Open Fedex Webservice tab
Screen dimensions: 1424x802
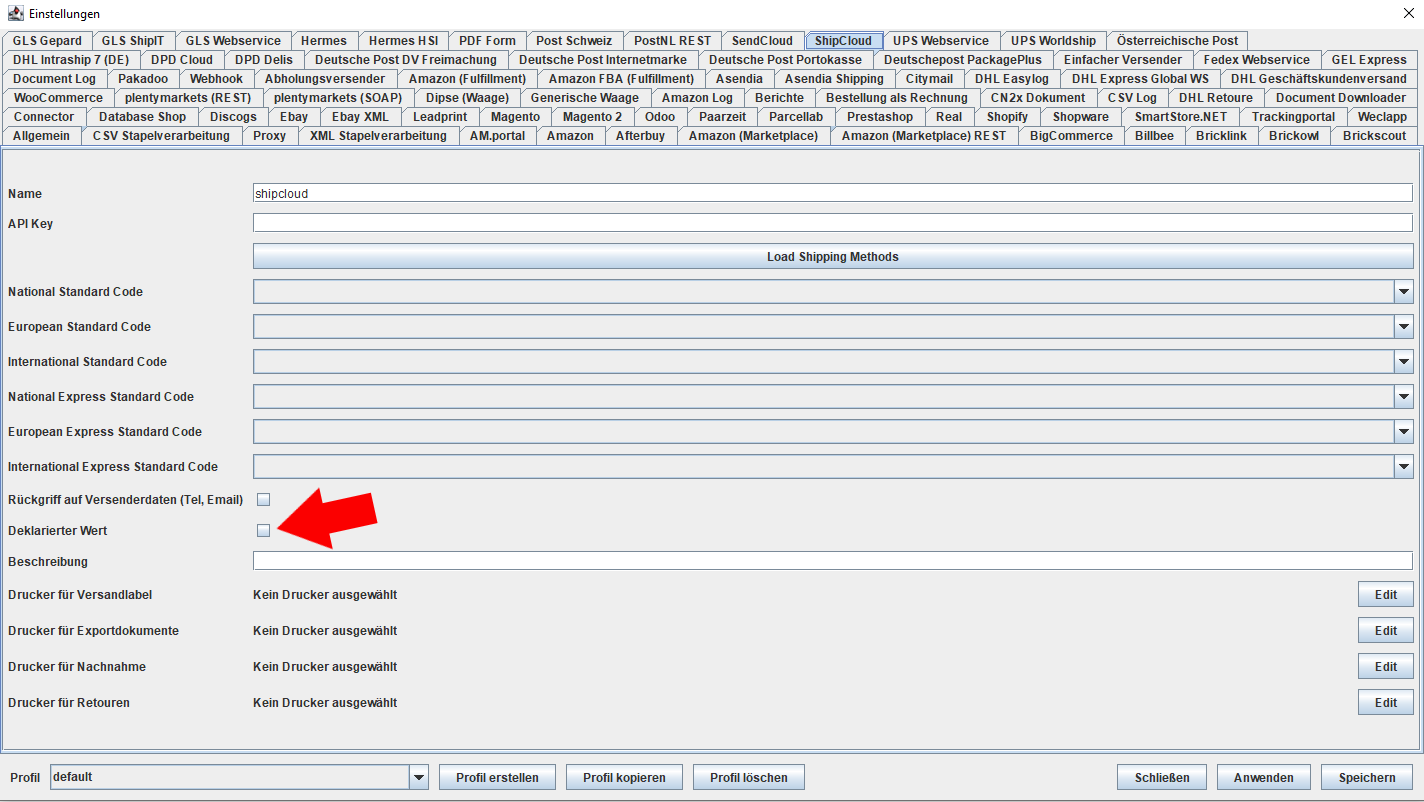pyautogui.click(x=1256, y=60)
